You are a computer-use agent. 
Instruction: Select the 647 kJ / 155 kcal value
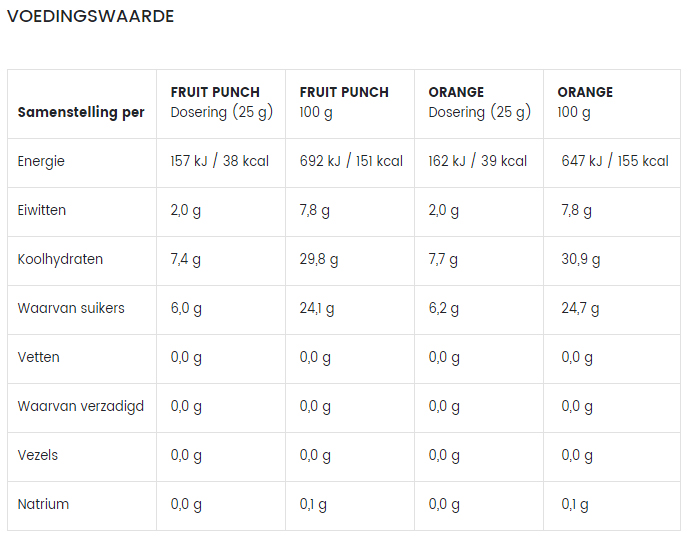click(615, 161)
